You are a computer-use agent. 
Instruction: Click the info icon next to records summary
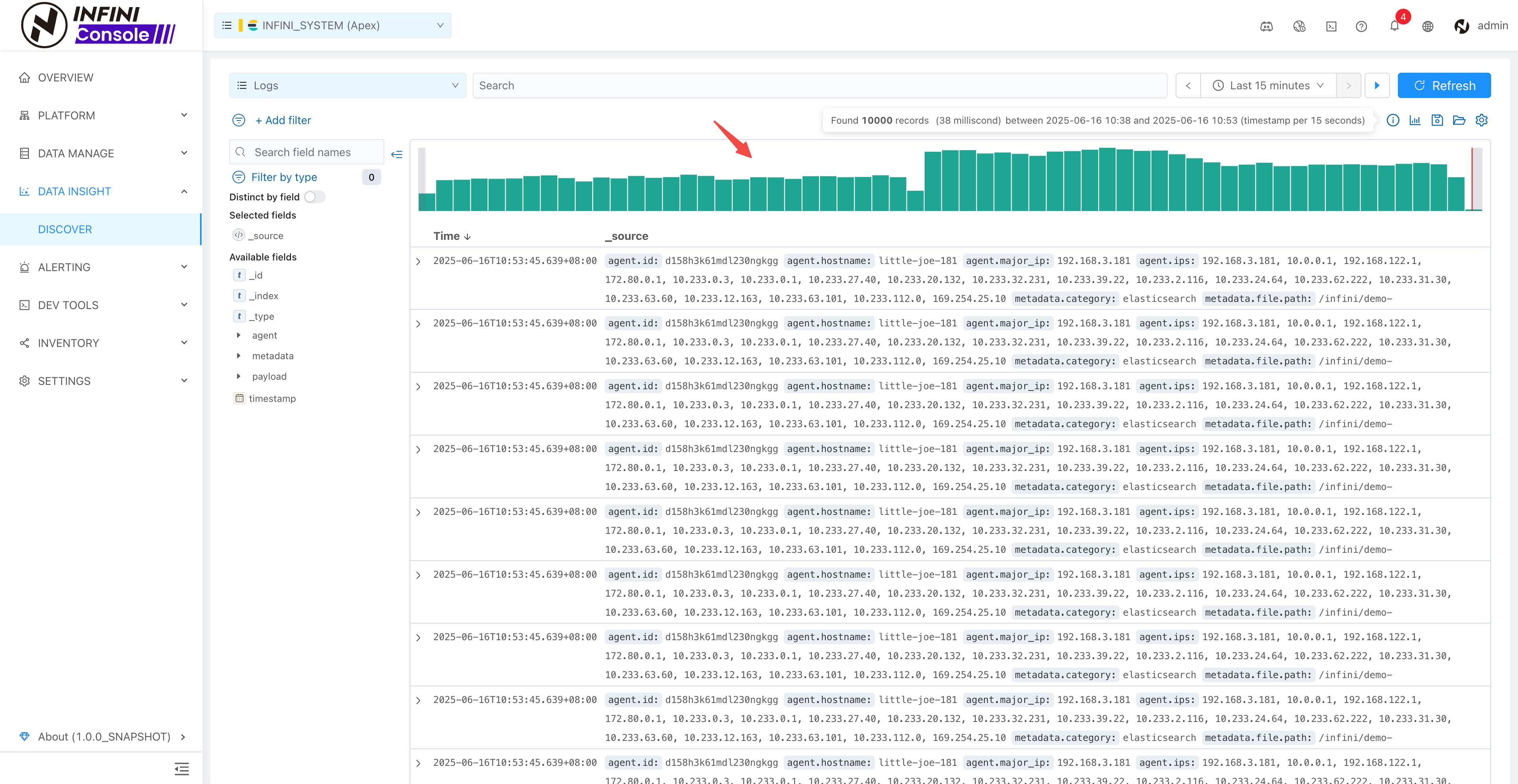coord(1392,120)
